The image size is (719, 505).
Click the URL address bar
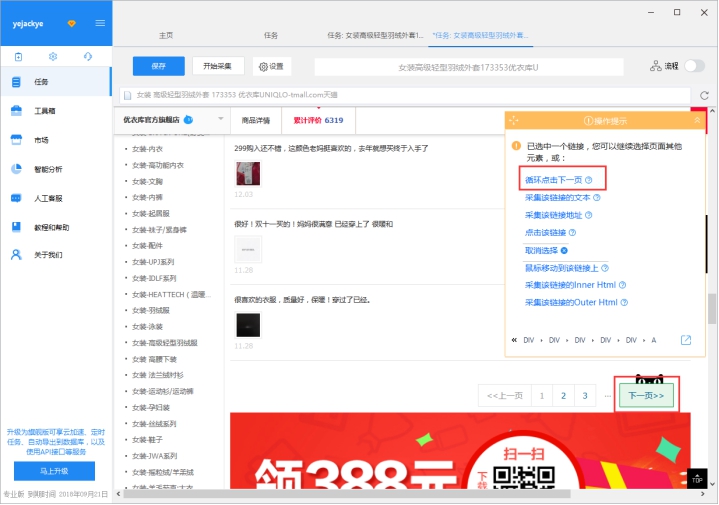click(x=405, y=95)
